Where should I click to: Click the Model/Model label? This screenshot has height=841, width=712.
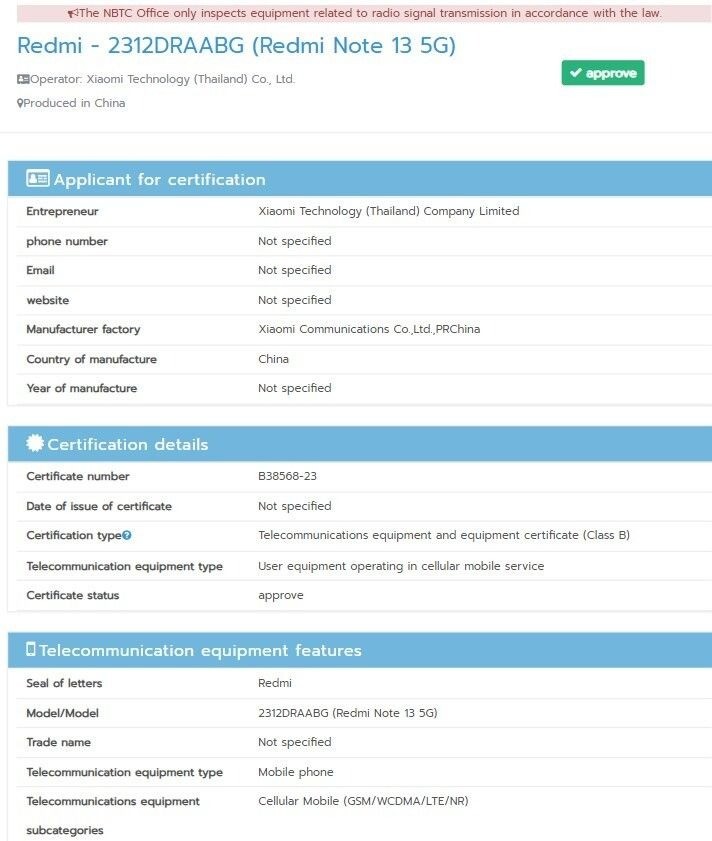click(62, 713)
